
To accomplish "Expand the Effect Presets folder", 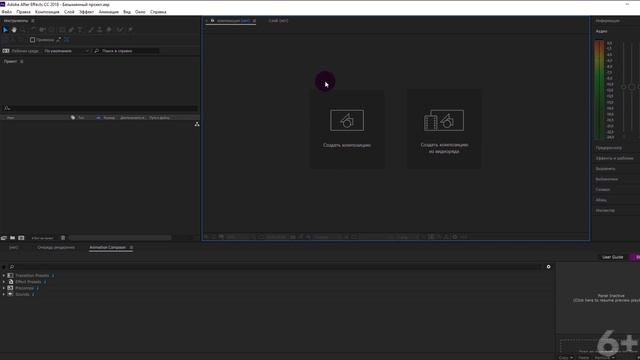I will (4, 282).
